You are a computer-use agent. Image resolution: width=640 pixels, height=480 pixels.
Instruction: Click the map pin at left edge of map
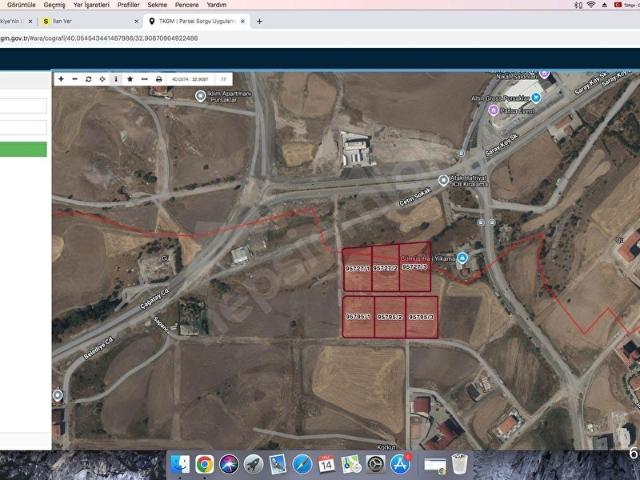tap(58, 395)
